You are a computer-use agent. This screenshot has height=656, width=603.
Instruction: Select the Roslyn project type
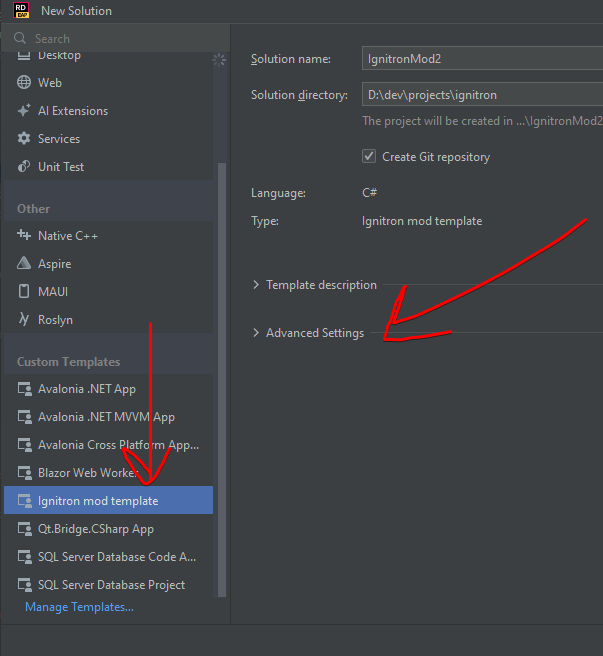click(108, 320)
